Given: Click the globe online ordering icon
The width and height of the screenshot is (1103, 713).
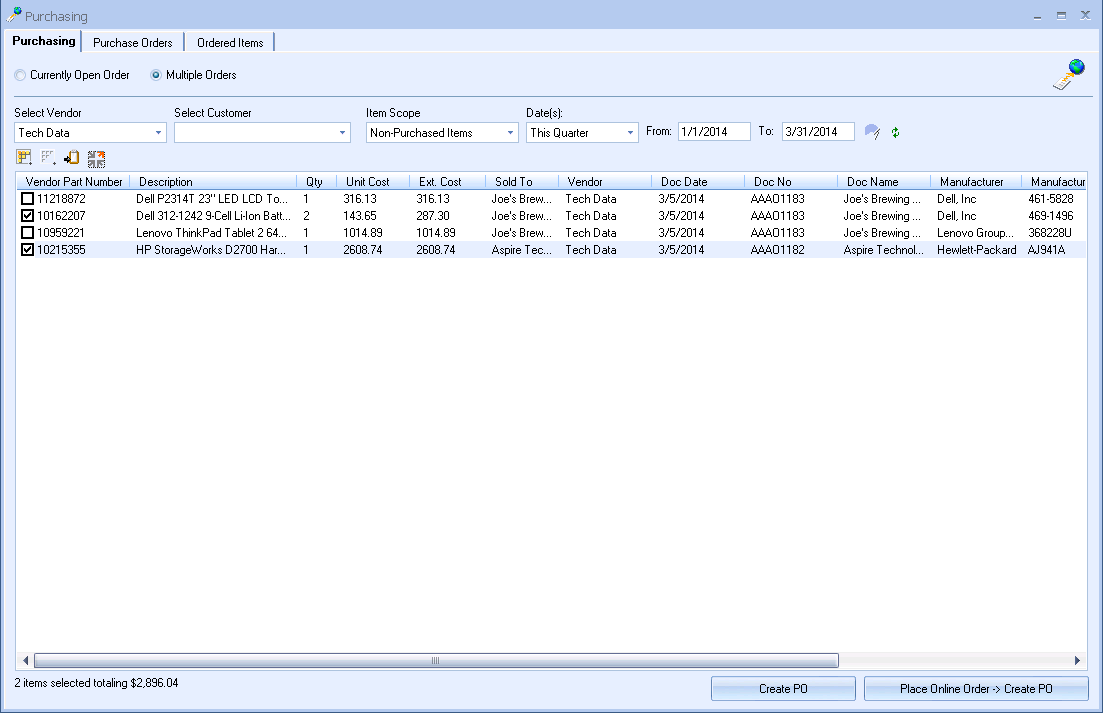Looking at the screenshot, I should tap(1069, 76).
